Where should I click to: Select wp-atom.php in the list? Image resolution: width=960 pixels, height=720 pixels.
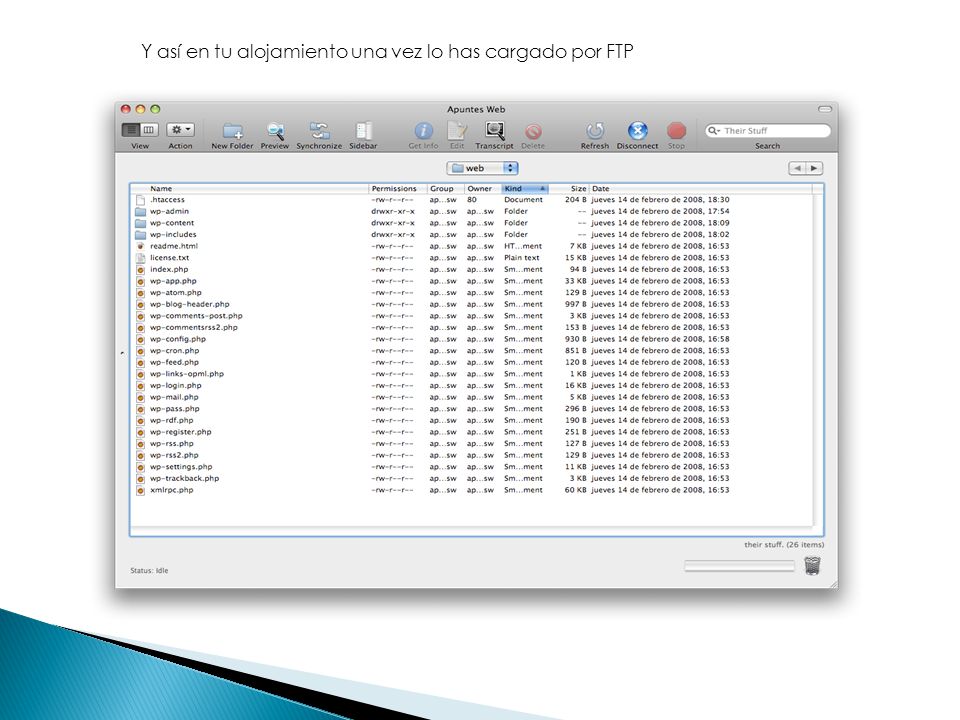[471, 293]
